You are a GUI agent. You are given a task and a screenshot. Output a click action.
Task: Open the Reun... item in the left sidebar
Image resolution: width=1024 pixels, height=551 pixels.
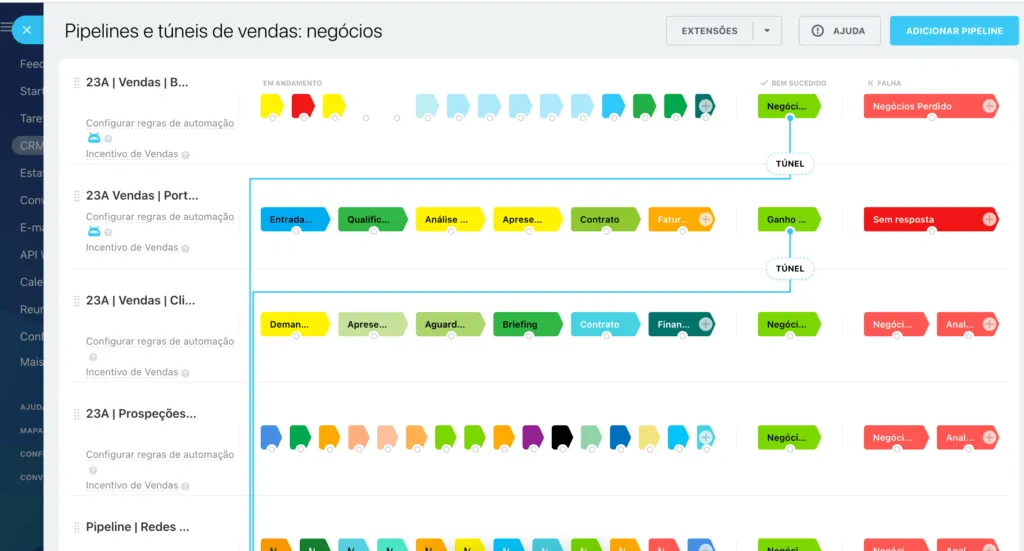(31, 309)
